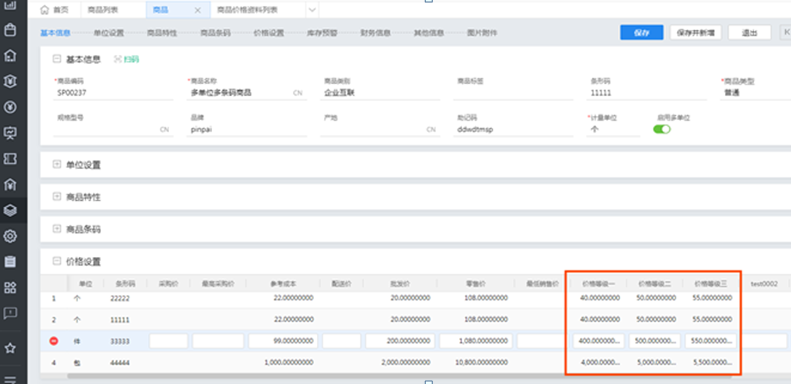Open the favorites star sidebar icon
This screenshot has height=384, width=791.
10,348
